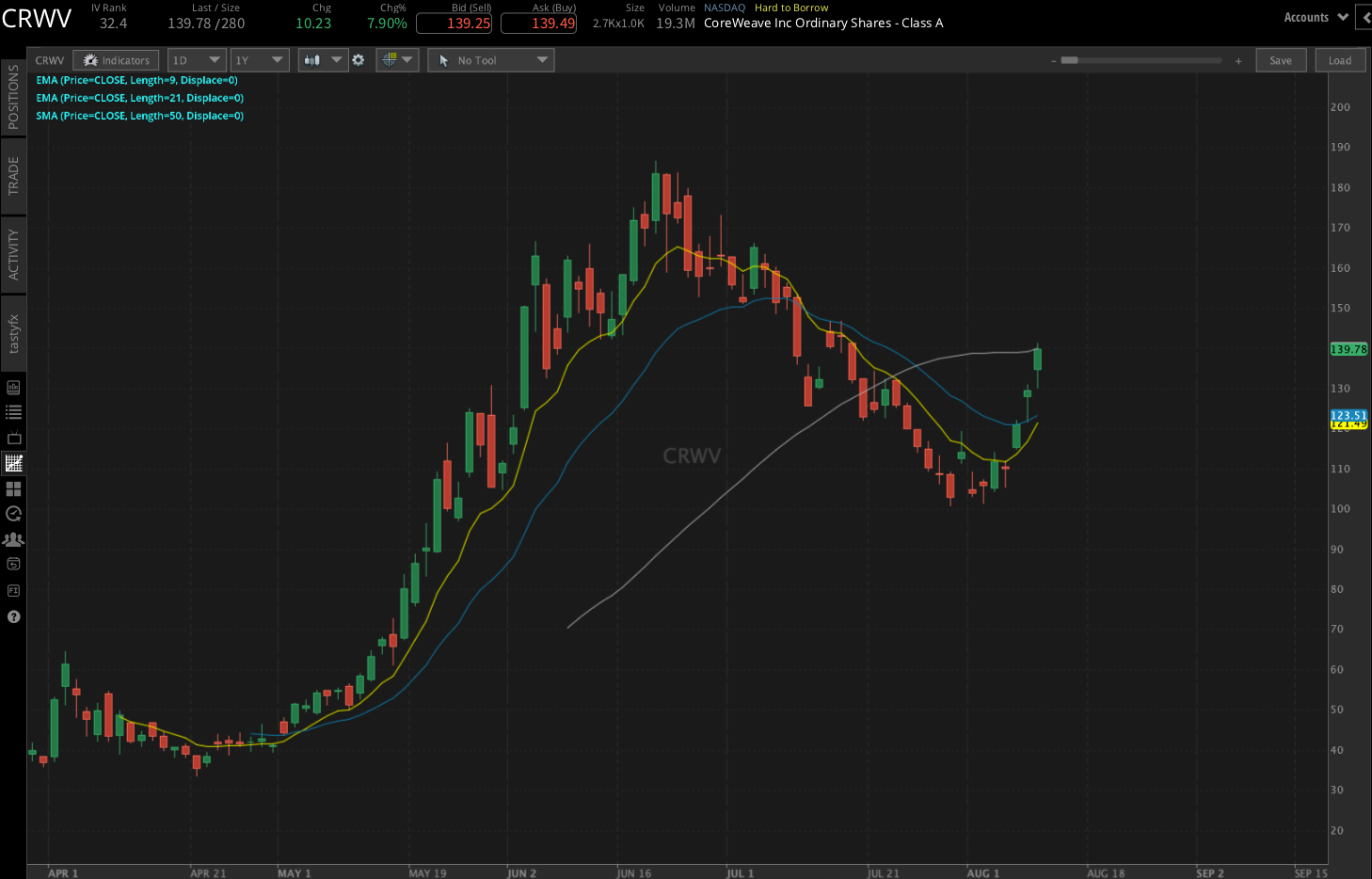Click the help question mark icon
1372x879 pixels.
tap(13, 616)
